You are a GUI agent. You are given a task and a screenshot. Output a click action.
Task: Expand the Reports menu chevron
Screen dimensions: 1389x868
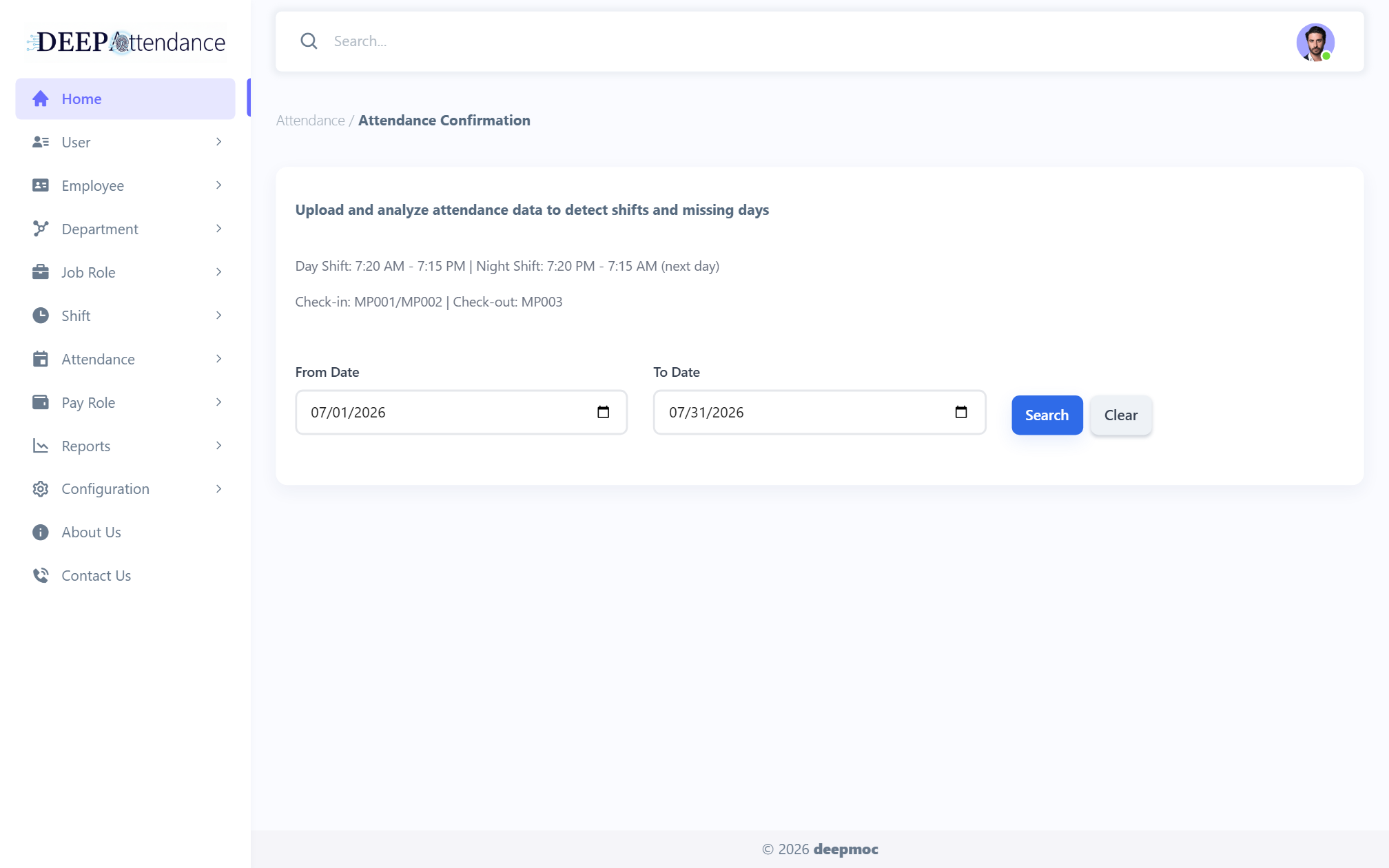219,446
